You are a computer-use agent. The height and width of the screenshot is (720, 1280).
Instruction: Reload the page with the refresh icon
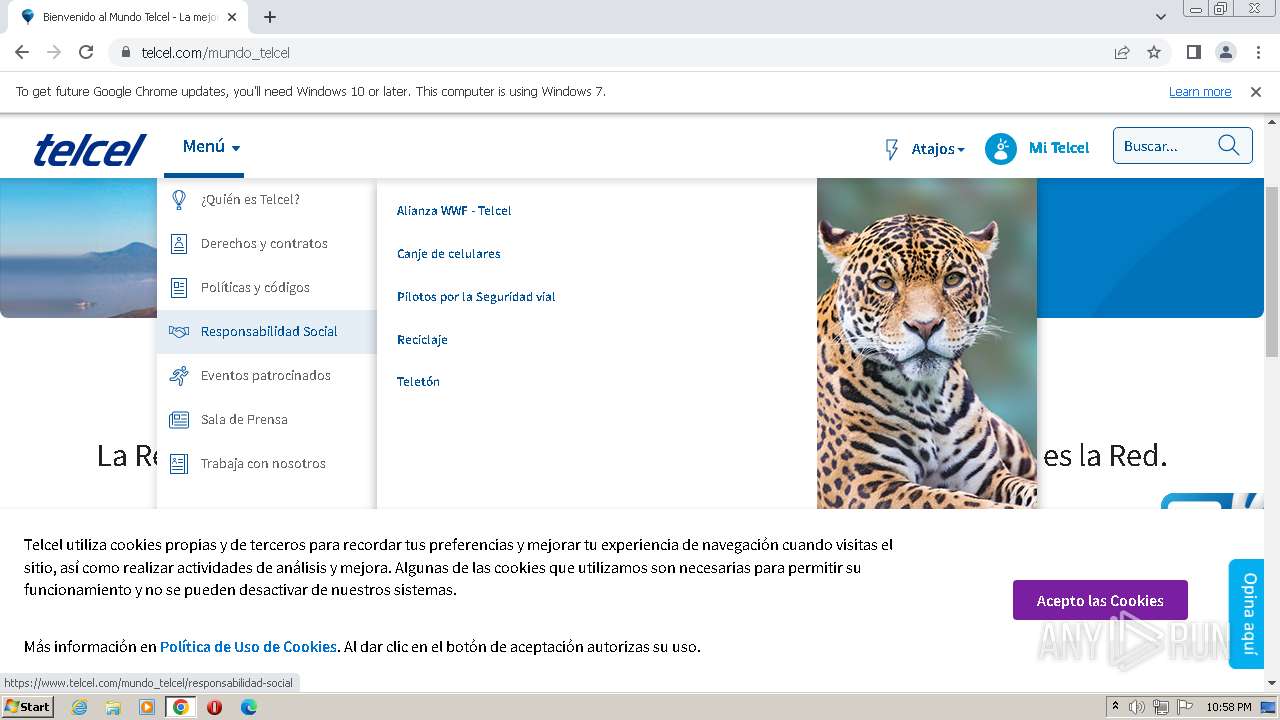[x=86, y=52]
